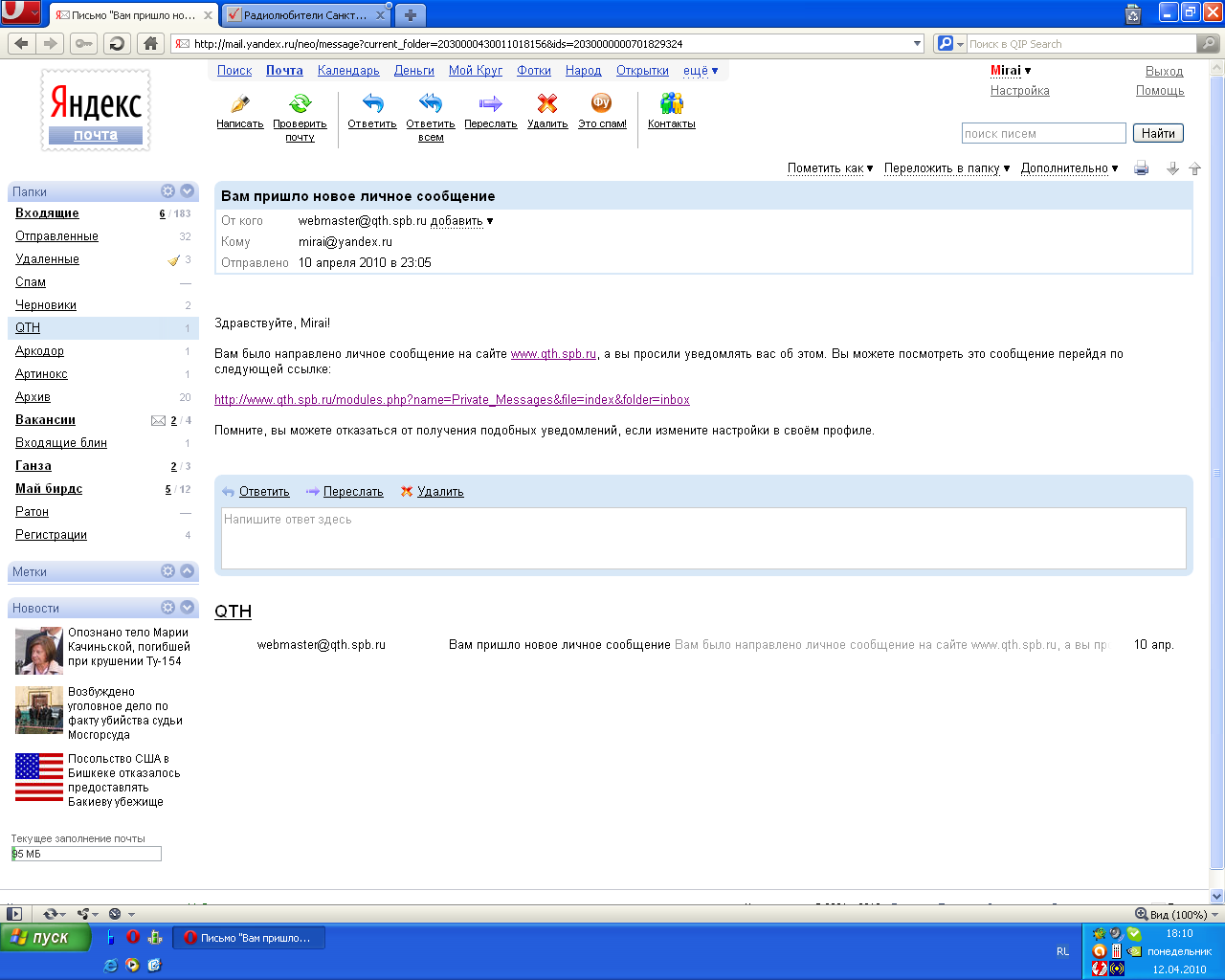Collapse the Метки panel chevron
The width and height of the screenshot is (1225, 980).
pos(188,570)
